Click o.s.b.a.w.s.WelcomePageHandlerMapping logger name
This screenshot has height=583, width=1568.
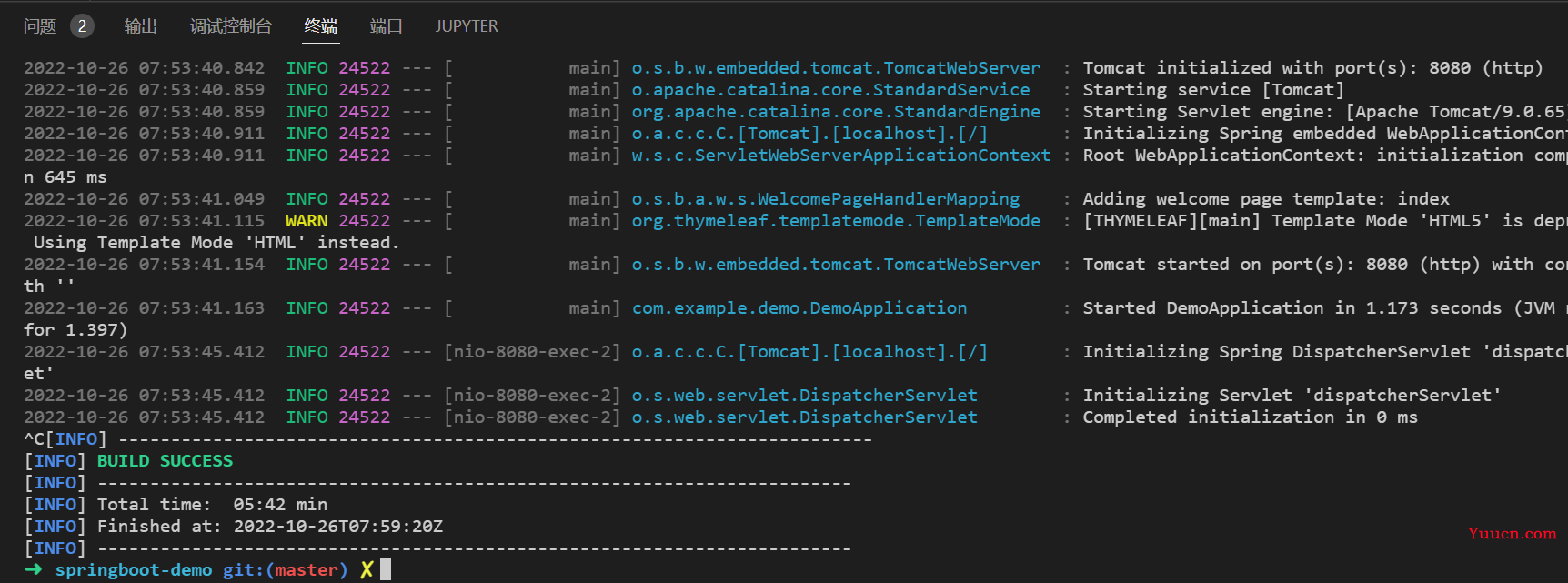click(826, 199)
